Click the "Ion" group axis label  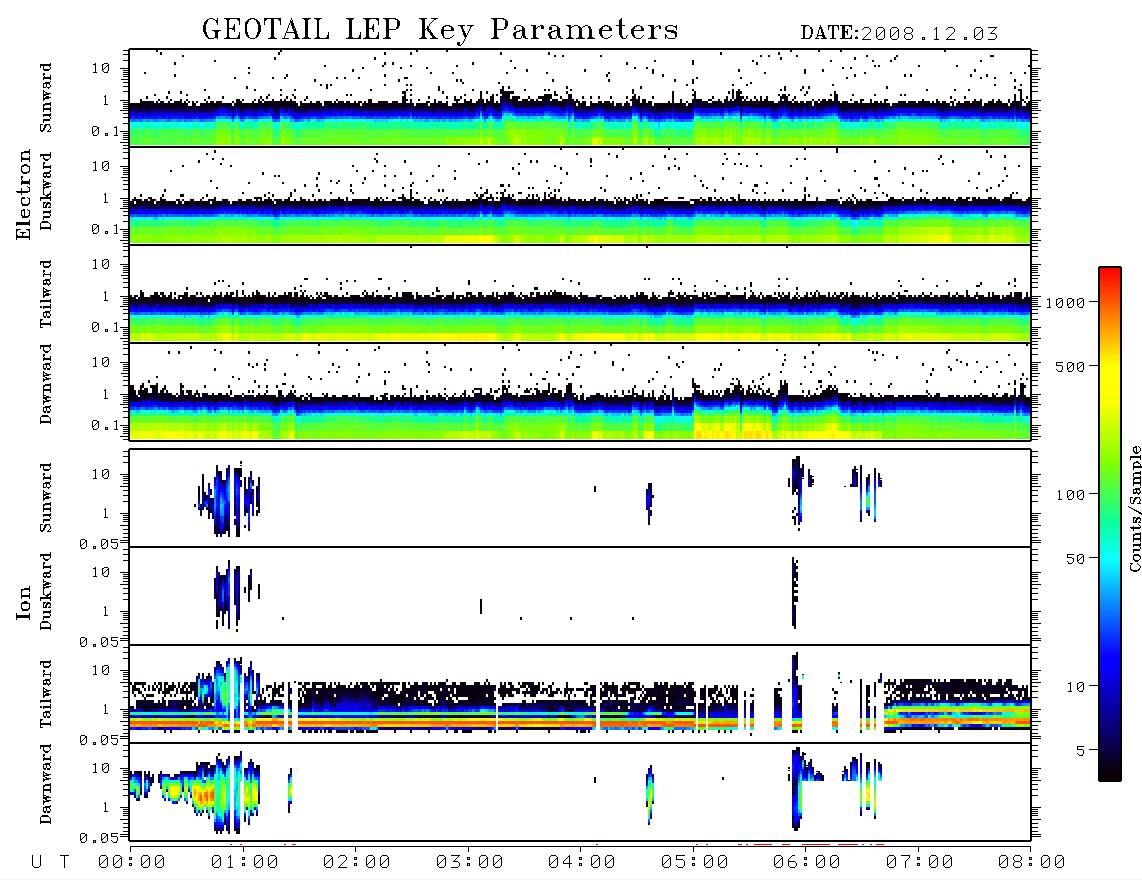23,603
